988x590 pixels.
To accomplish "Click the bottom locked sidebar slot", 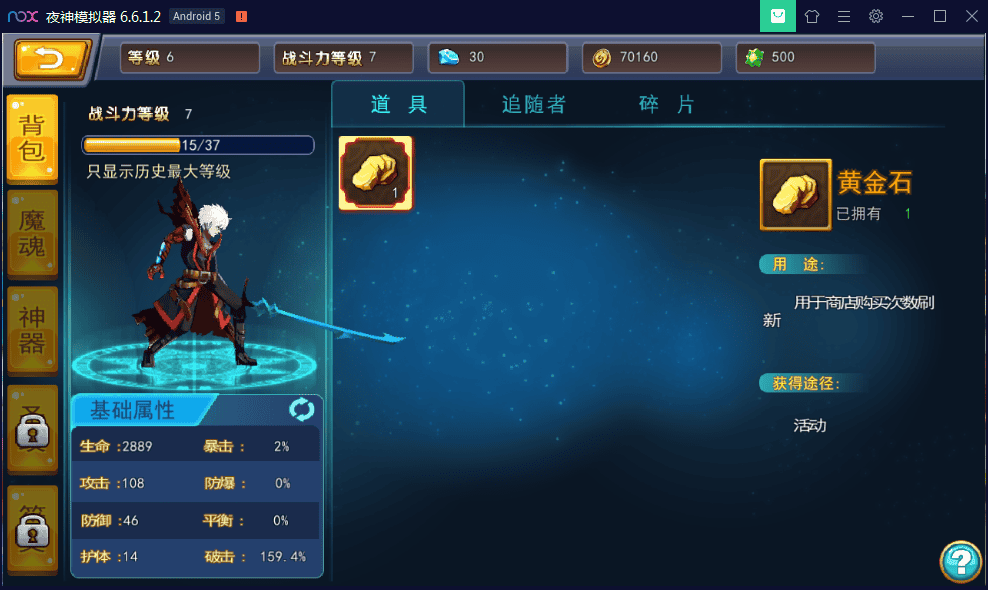I will pyautogui.click(x=32, y=528).
